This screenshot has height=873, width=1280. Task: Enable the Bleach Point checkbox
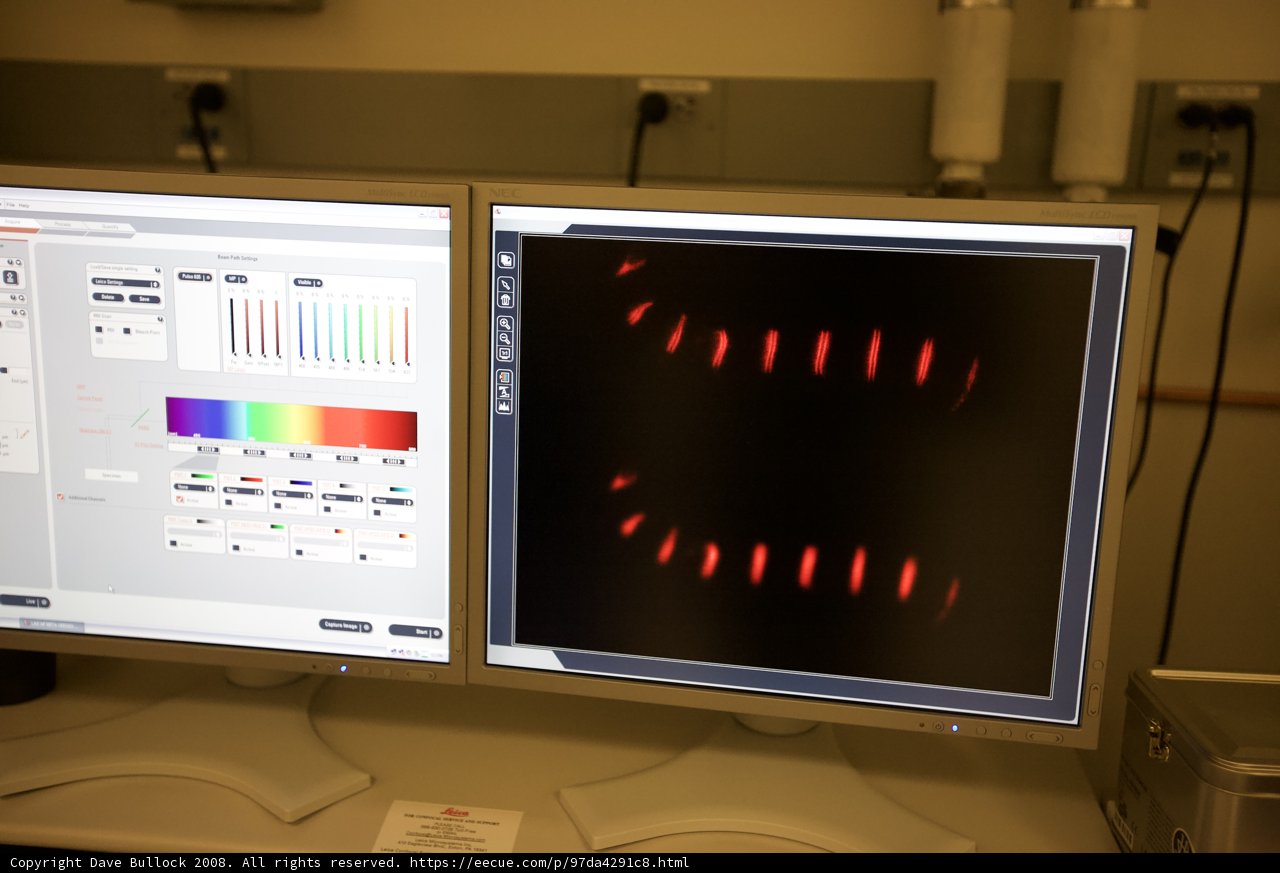127,331
